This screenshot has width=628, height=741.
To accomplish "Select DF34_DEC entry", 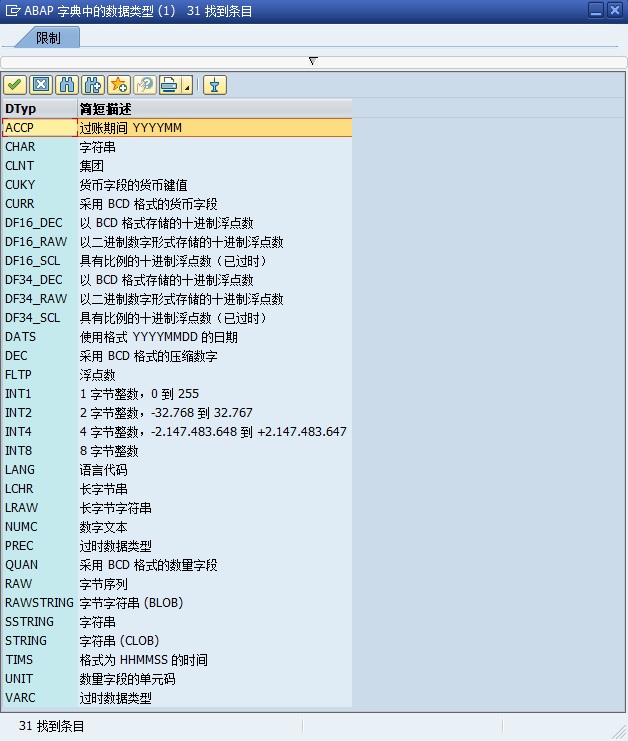I will [177, 280].
